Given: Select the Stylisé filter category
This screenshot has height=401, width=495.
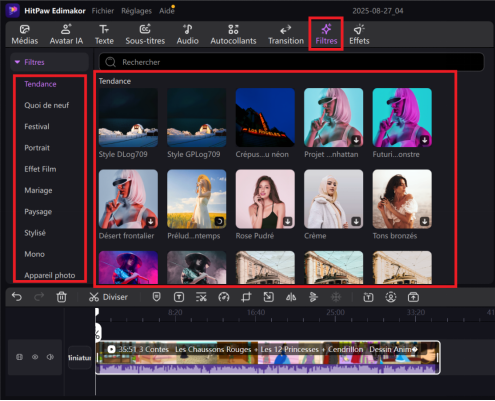Looking at the screenshot, I should 35,233.
